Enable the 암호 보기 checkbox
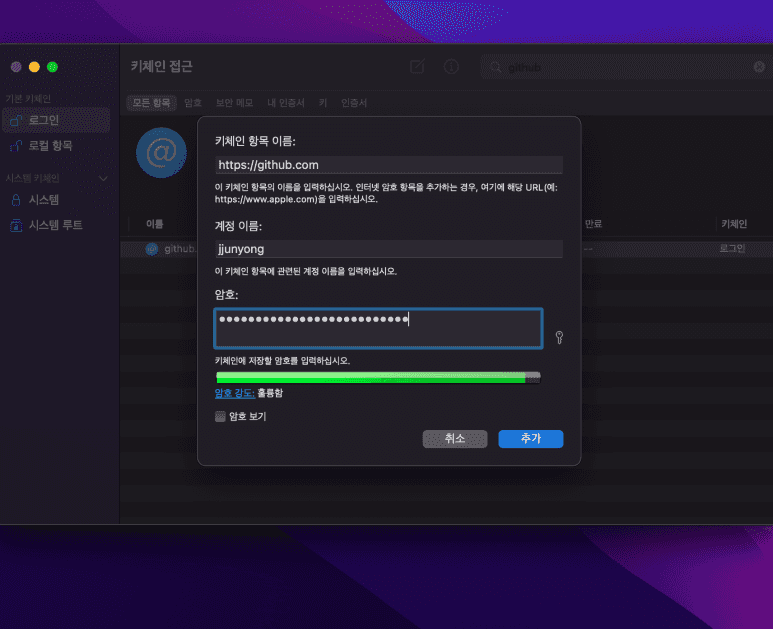Image resolution: width=773 pixels, height=629 pixels. click(x=220, y=416)
